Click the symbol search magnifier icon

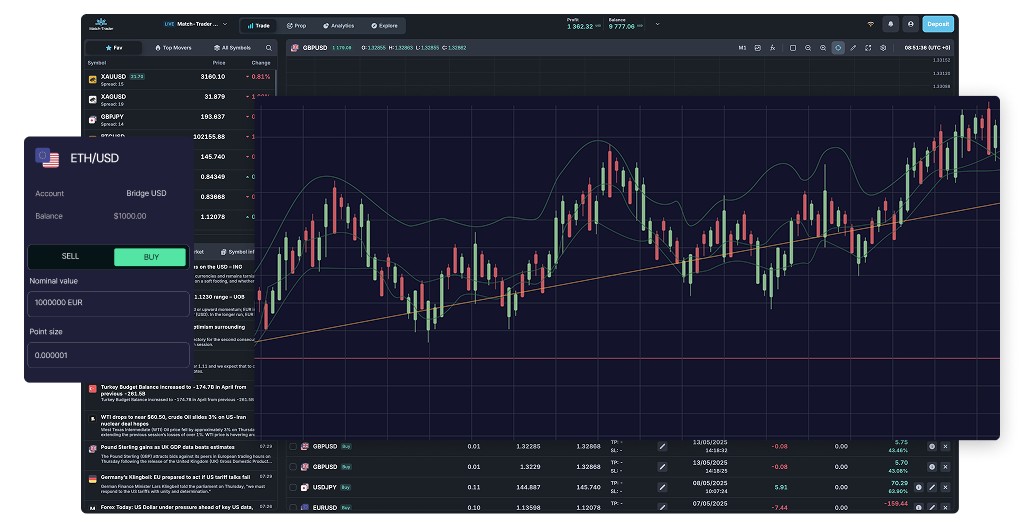268,47
